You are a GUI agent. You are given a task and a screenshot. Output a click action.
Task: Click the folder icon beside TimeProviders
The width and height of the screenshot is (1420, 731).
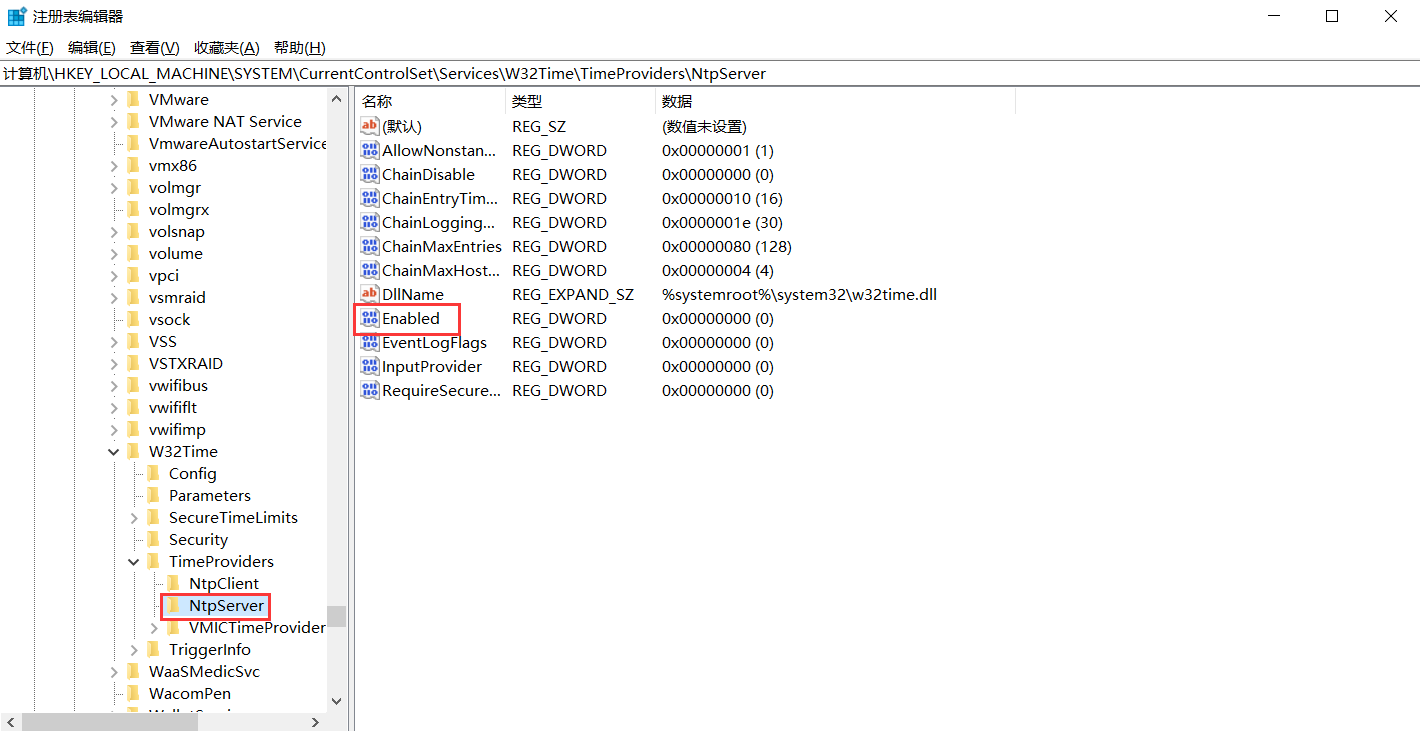[x=153, y=562]
